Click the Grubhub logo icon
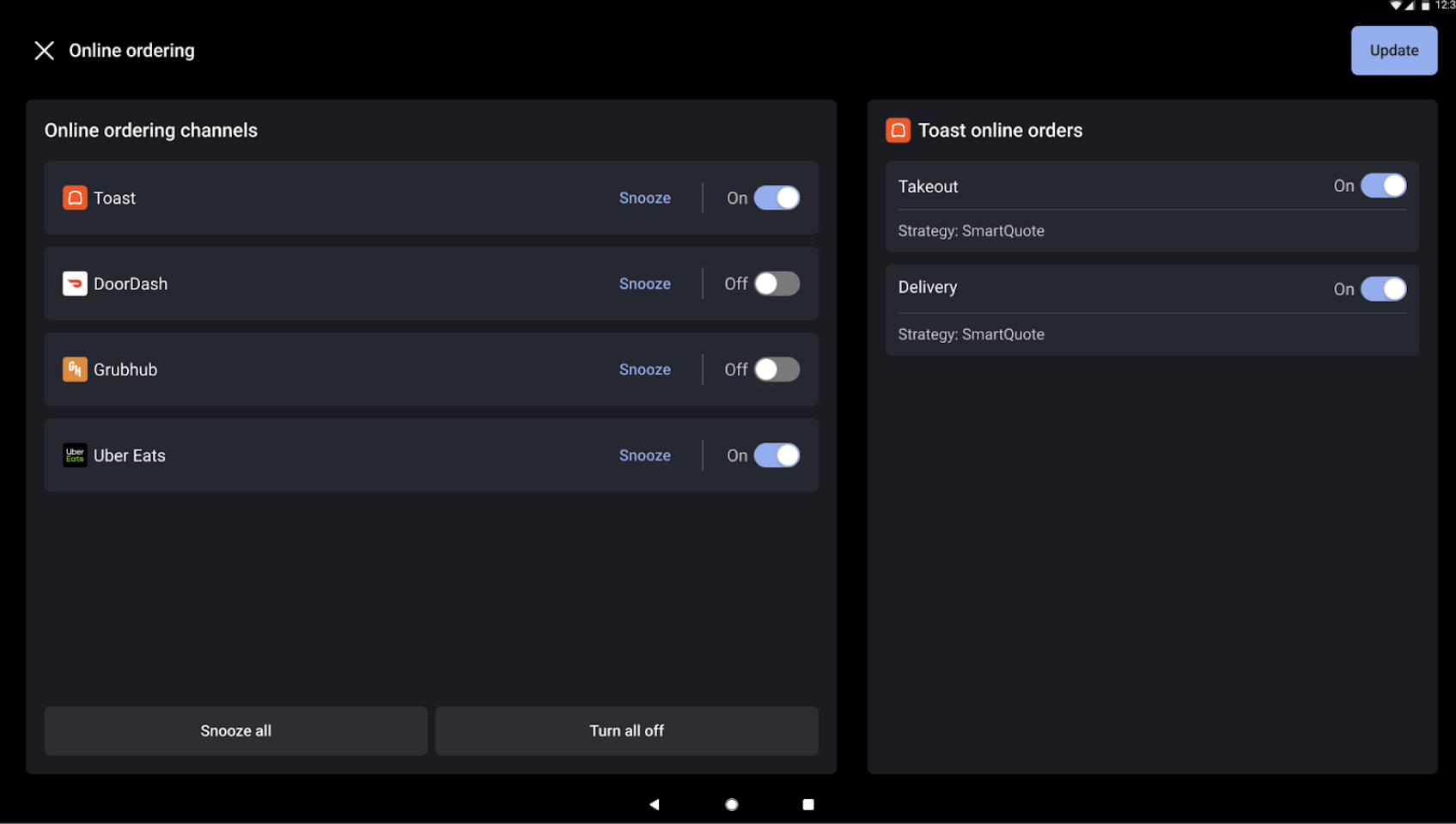Viewport: 1456px width, 824px height. pos(75,369)
